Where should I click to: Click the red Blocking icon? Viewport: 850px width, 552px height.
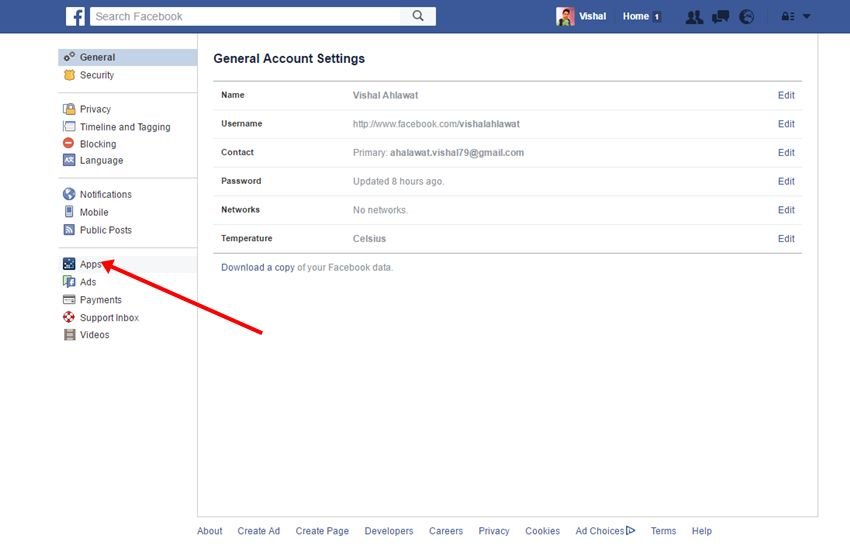(x=68, y=143)
